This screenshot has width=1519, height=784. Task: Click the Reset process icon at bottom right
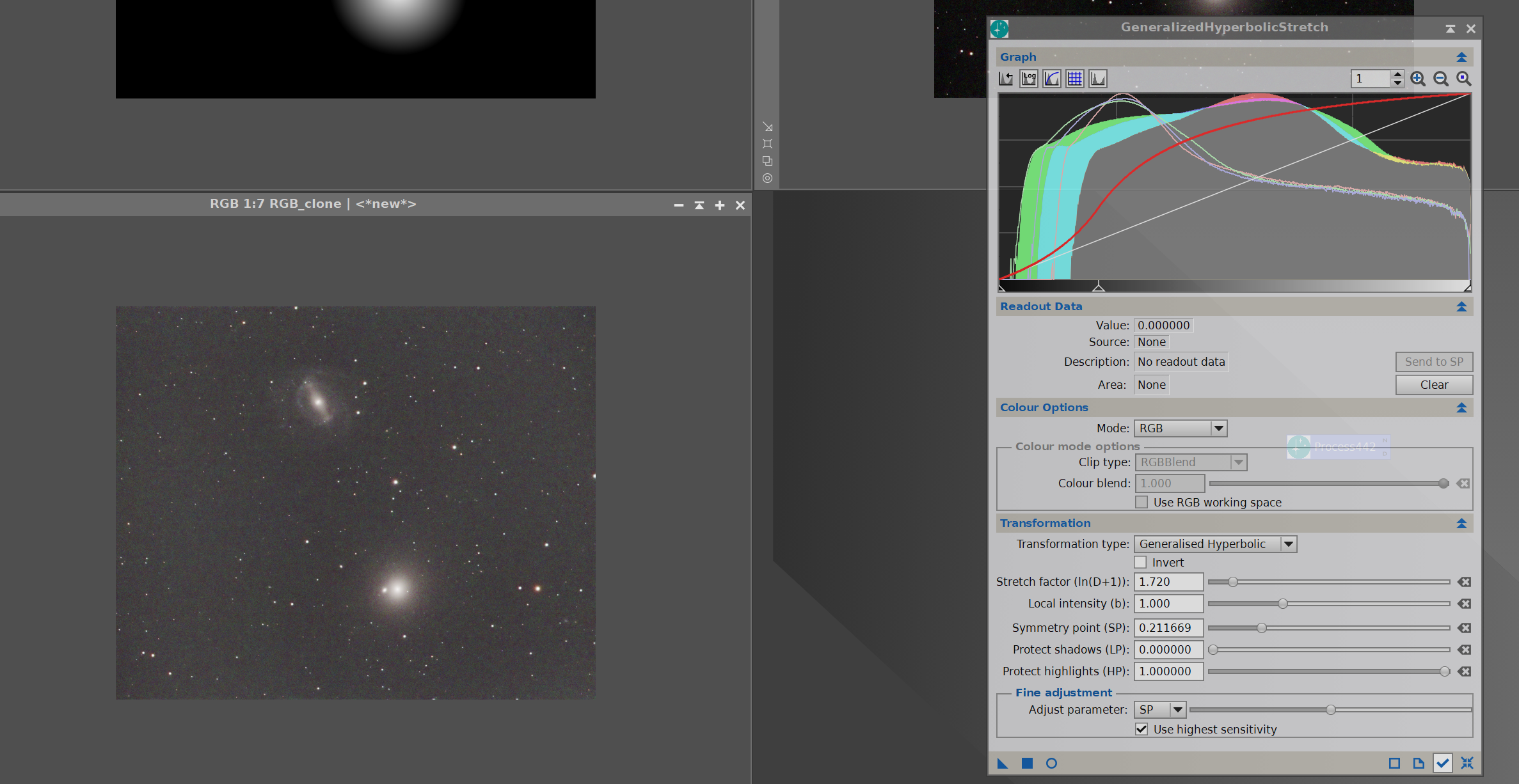pos(1467,763)
